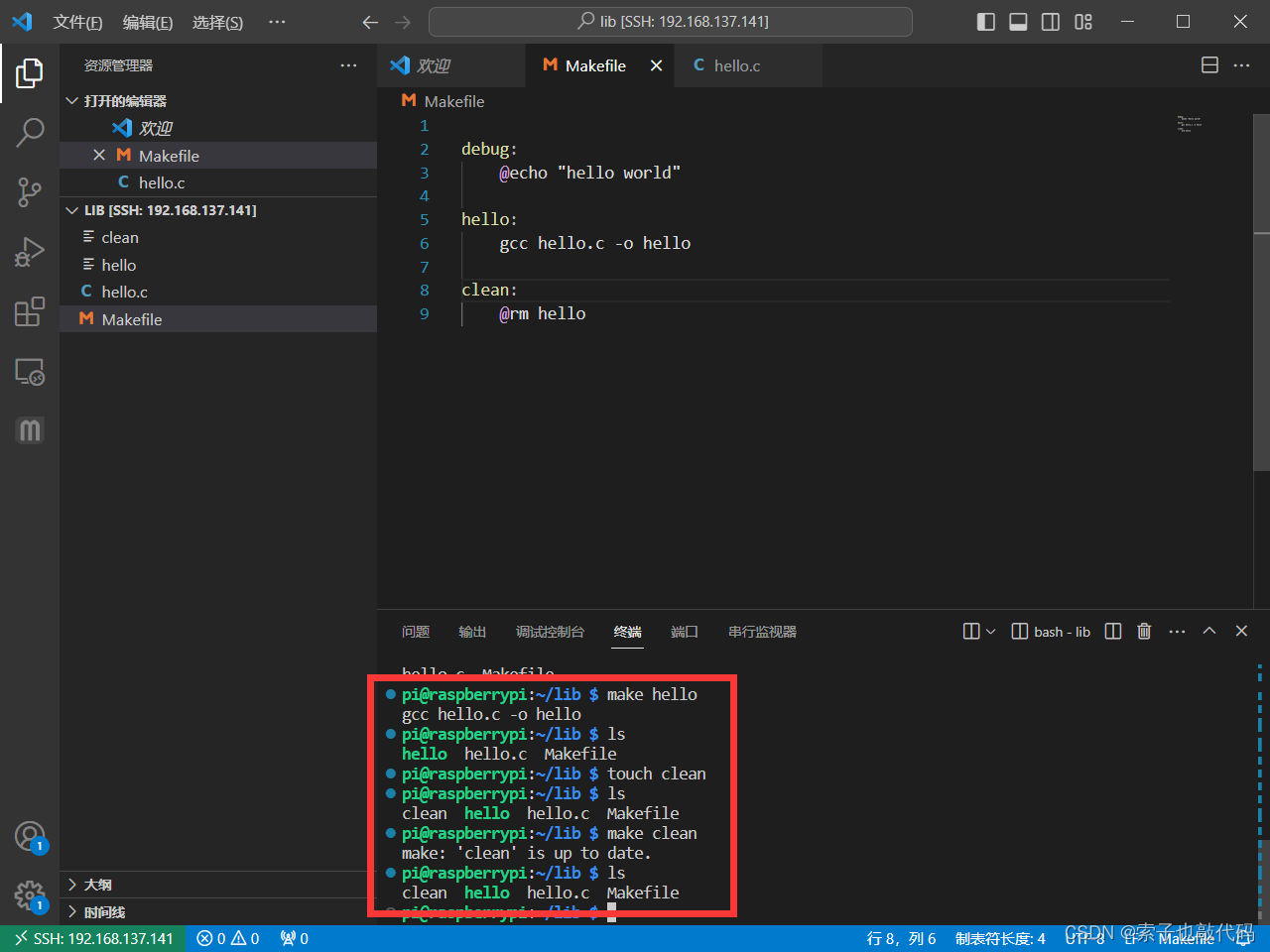Screen dimensions: 1270x952
Task: Open the clean file in explorer
Action: (218, 237)
